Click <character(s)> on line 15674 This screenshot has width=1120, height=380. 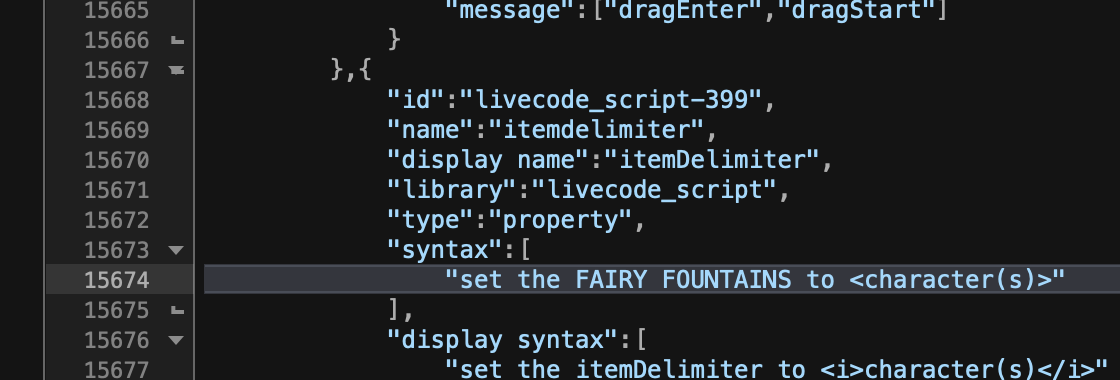coord(951,280)
